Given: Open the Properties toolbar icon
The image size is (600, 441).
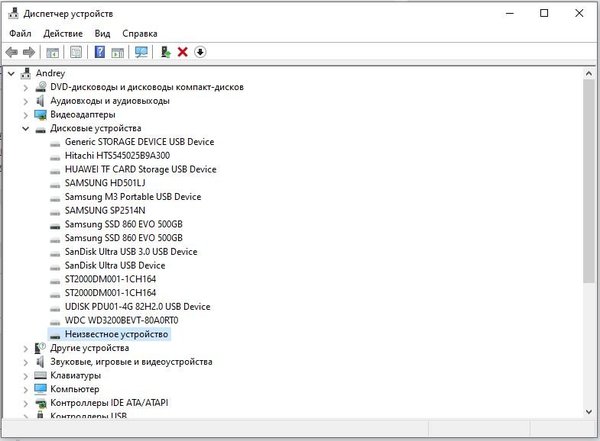Looking at the screenshot, I should (x=76, y=52).
